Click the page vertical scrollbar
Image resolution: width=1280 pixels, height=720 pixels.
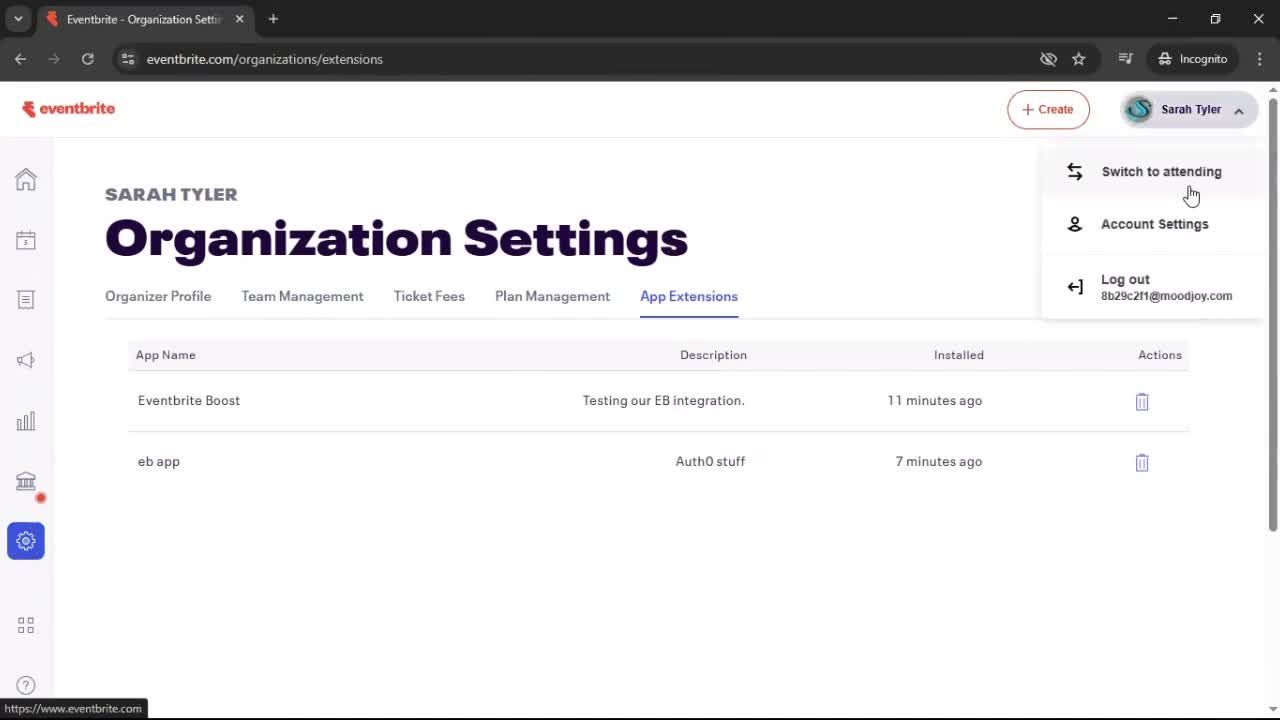(1273, 315)
